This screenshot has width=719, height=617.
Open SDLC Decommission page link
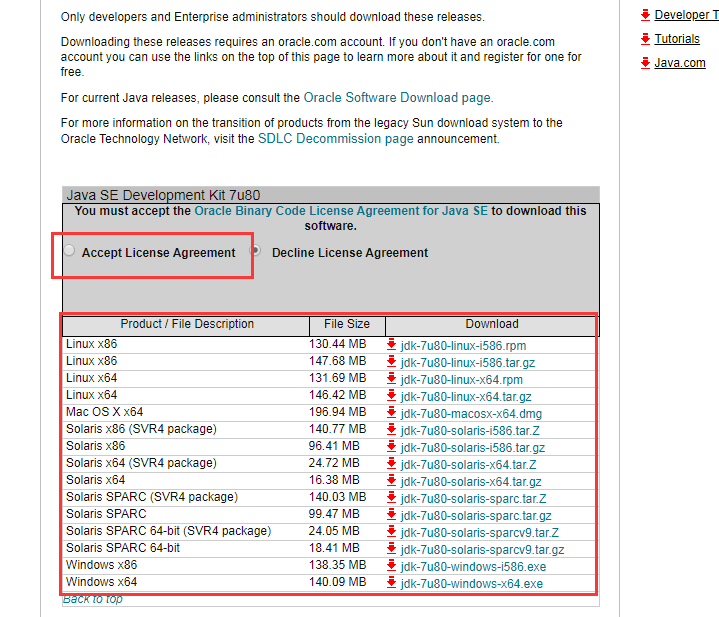point(336,138)
